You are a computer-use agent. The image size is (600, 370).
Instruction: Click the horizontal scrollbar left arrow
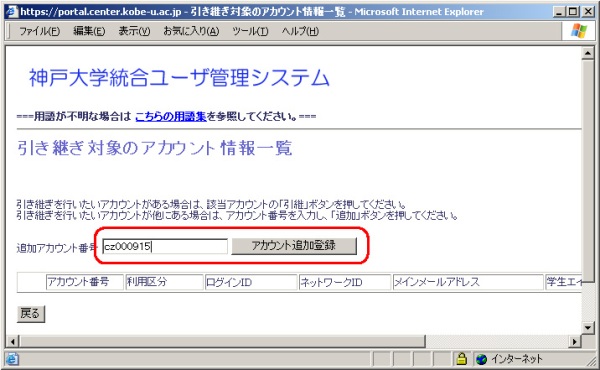click(13, 341)
